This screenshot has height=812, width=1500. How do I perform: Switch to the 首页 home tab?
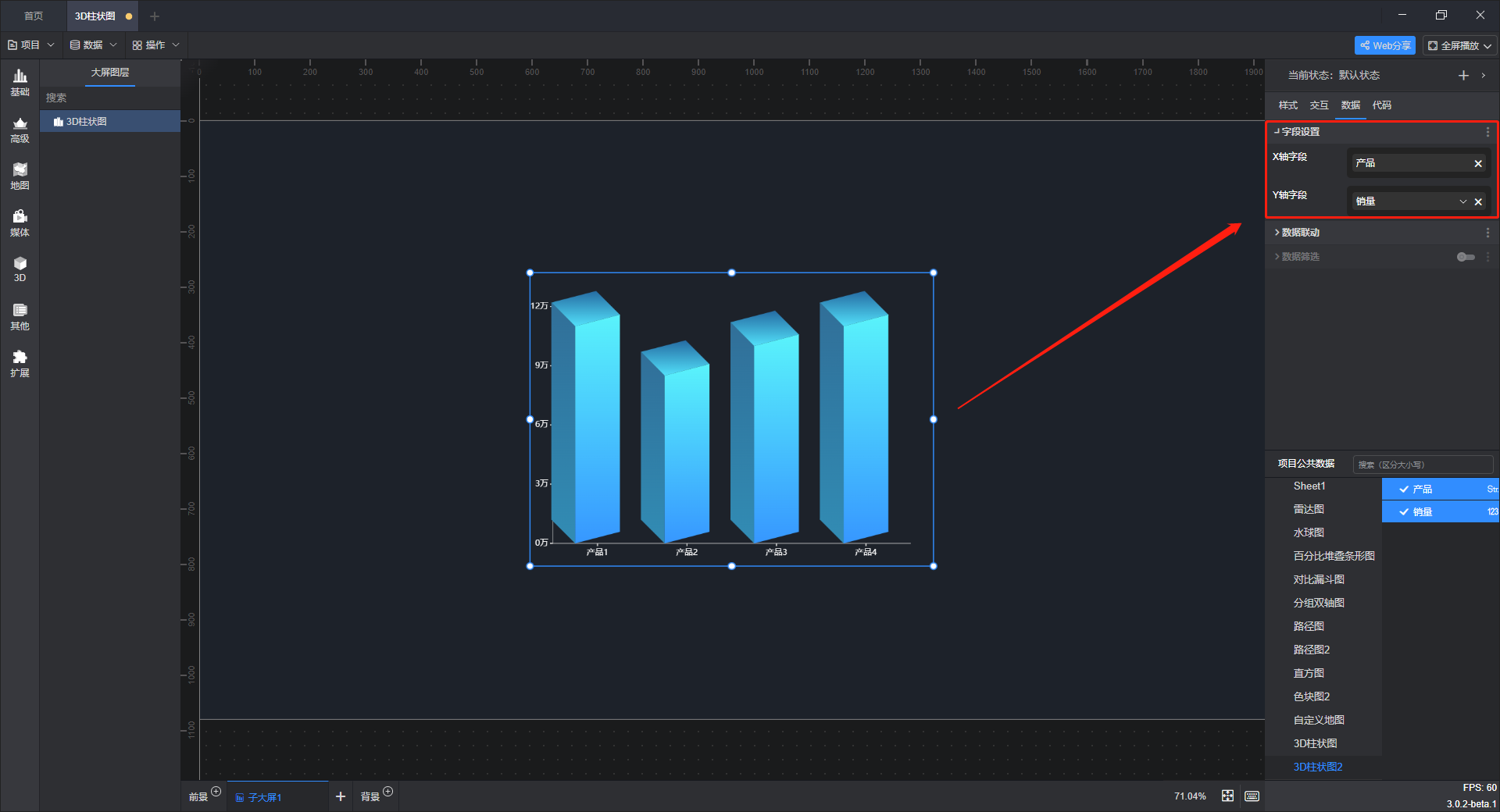click(x=34, y=16)
